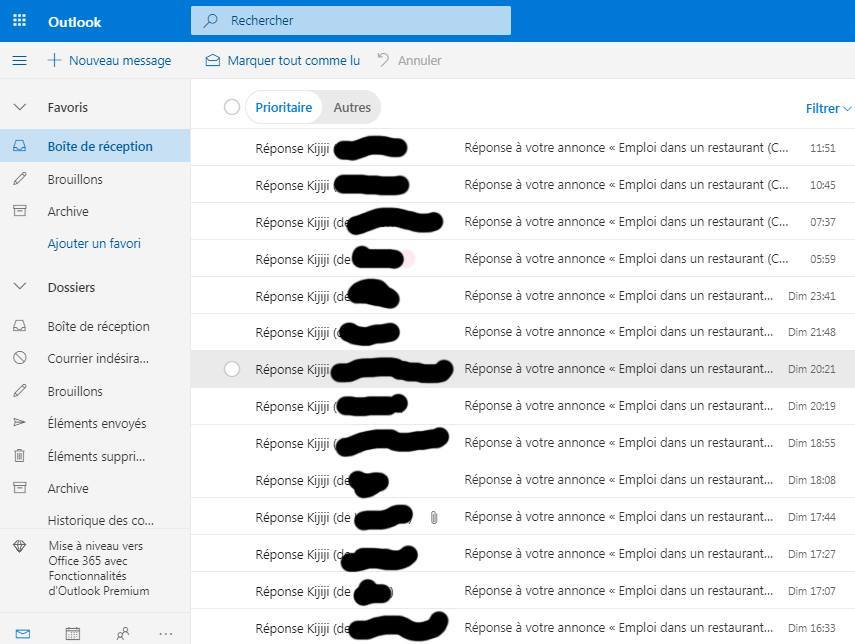Click the pencil icon for Favoris Brouillons

tap(20, 179)
